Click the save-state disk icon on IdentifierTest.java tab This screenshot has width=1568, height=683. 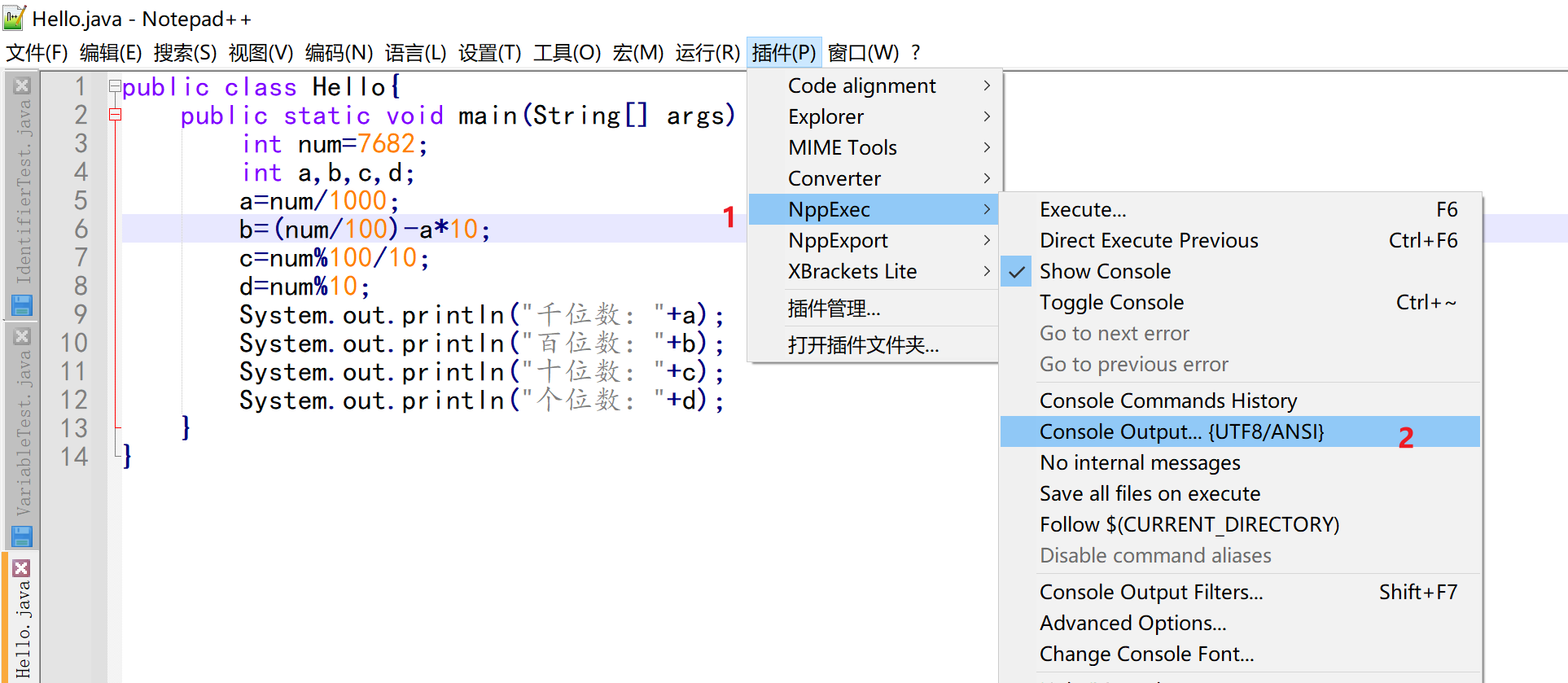pos(22,305)
